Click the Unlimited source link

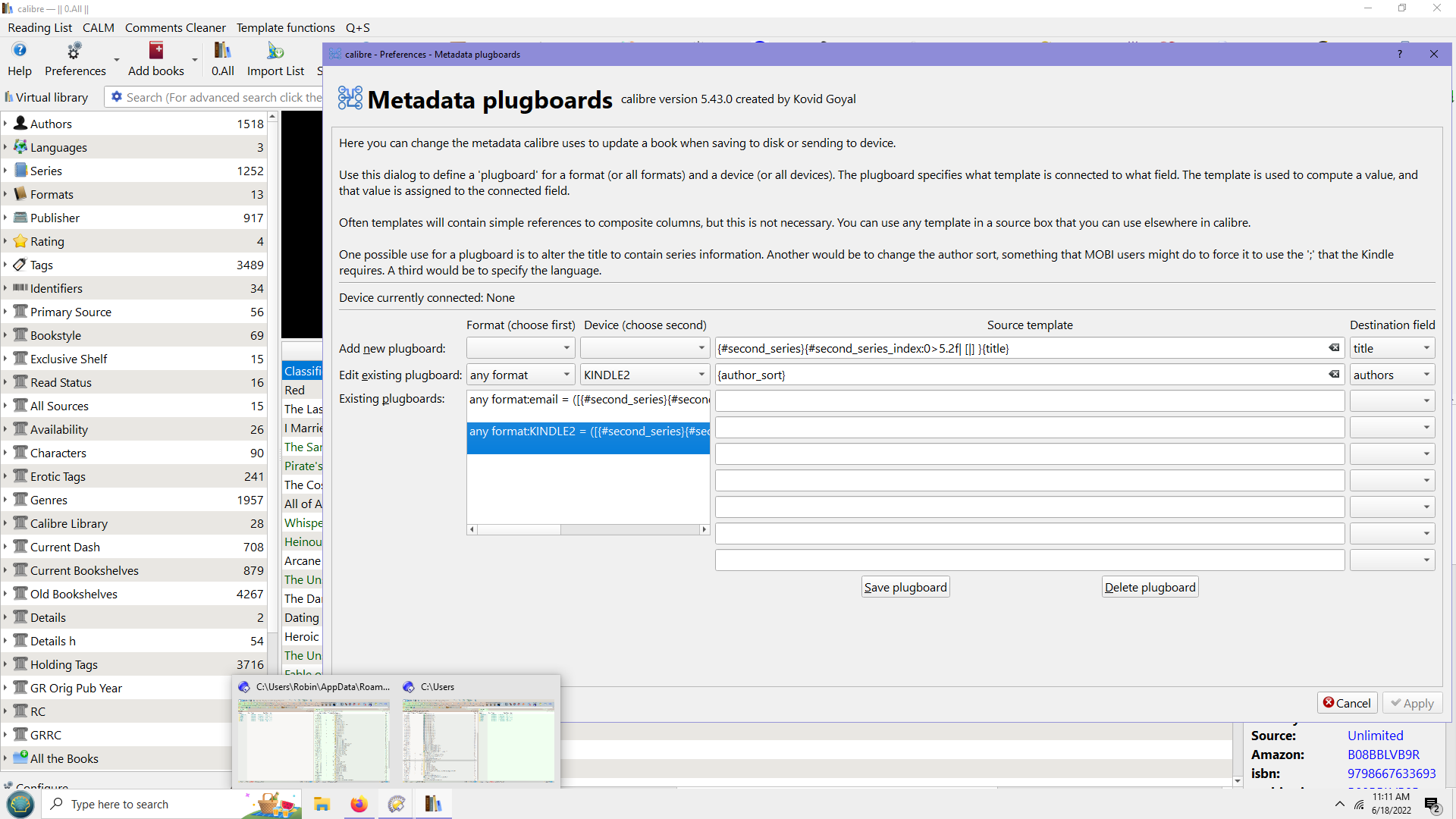pos(1375,736)
